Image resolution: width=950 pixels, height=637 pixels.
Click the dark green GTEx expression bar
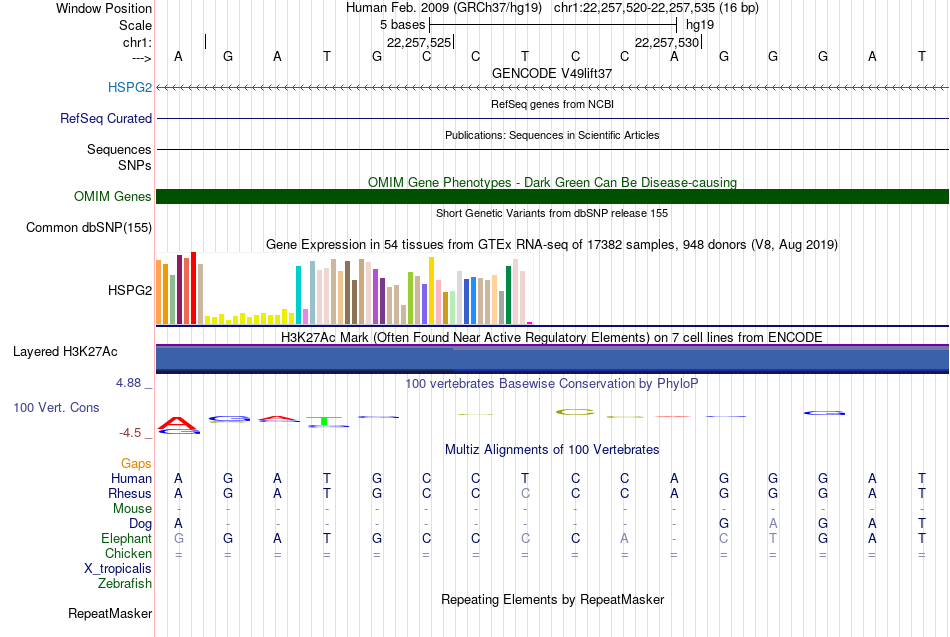click(508, 295)
